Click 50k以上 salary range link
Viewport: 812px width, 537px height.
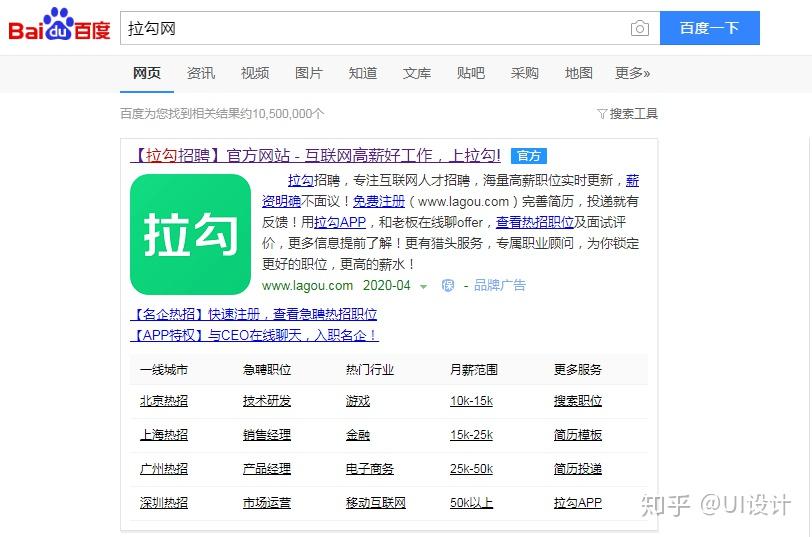(x=471, y=503)
